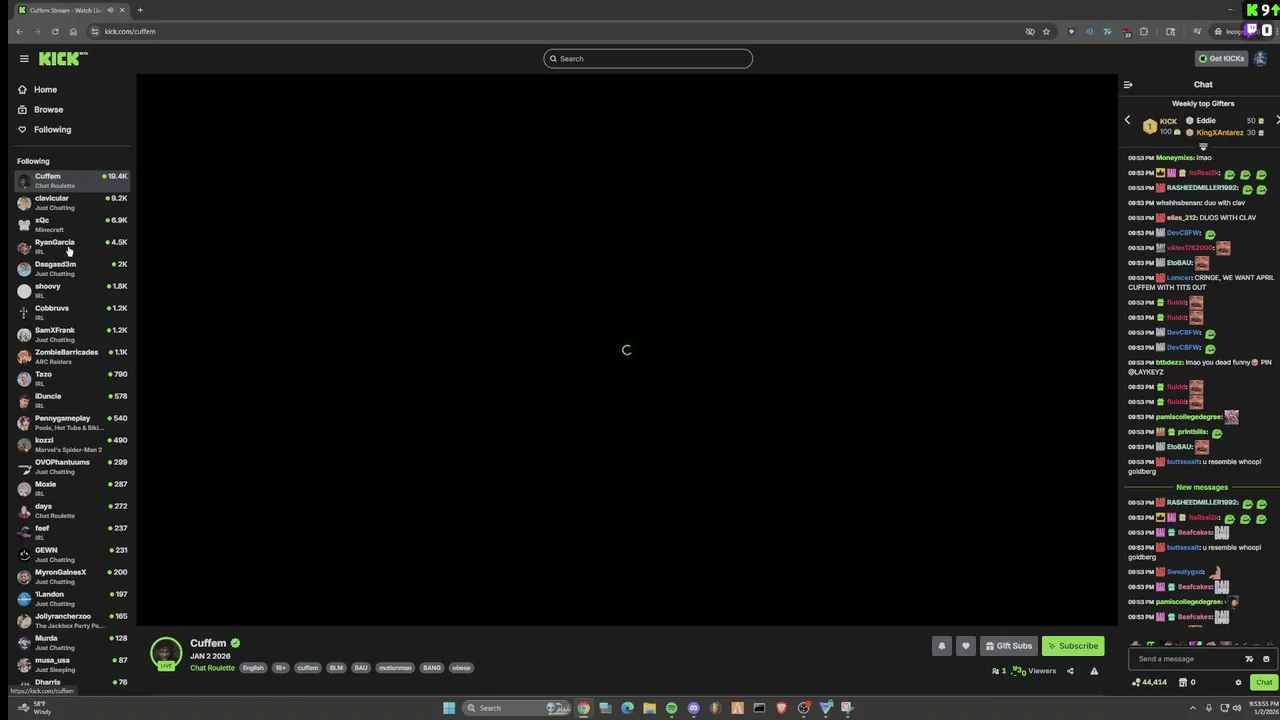Show previous weekly top gifter

[x=1127, y=121]
